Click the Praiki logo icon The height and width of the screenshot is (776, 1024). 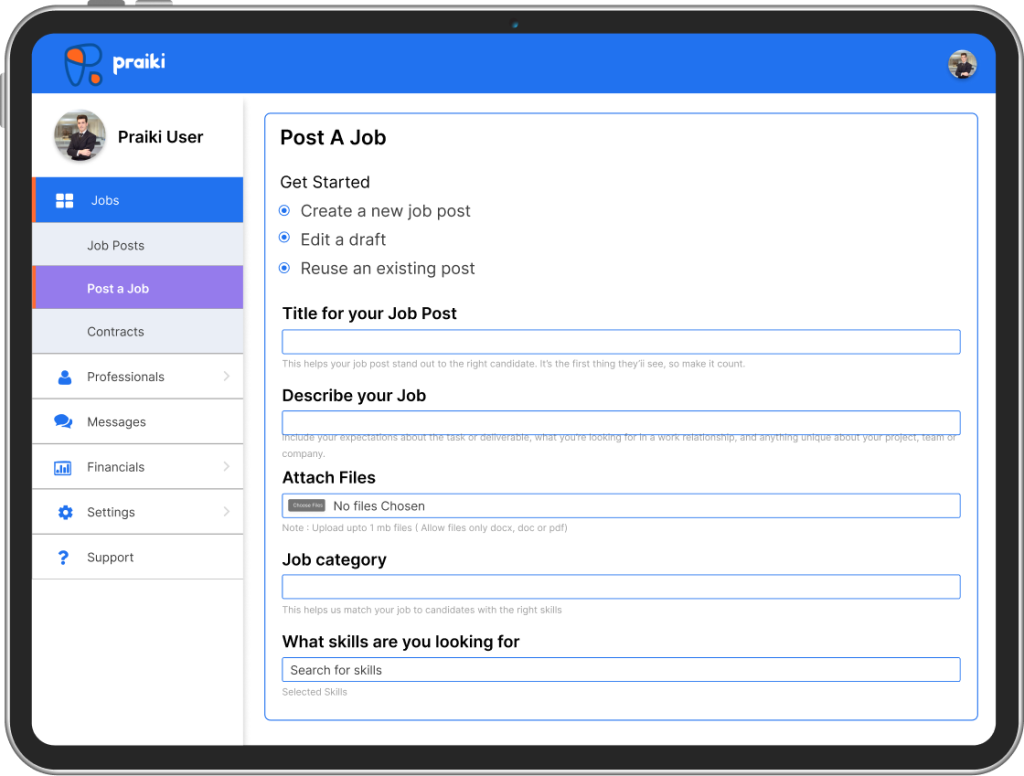coord(83,64)
